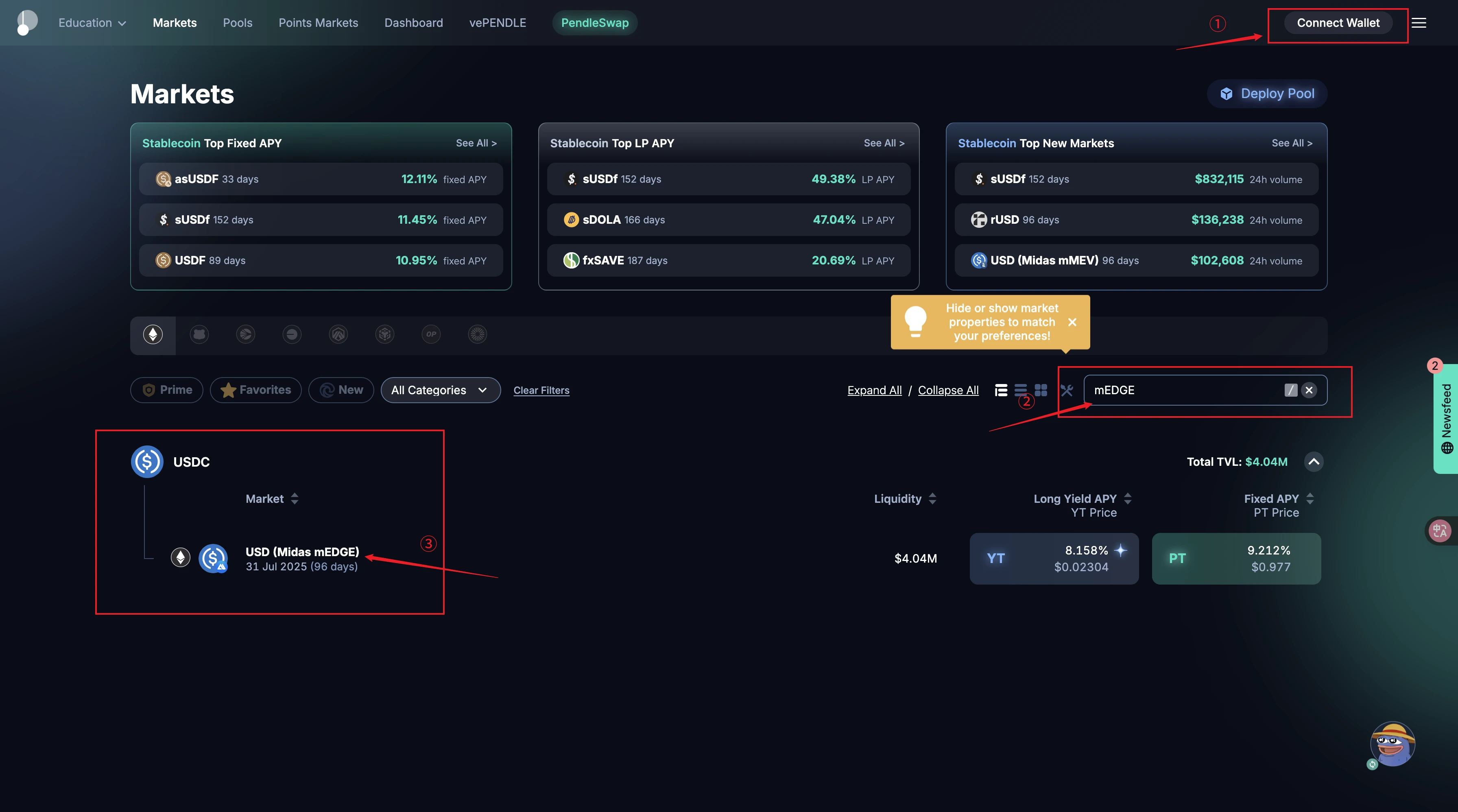Click the mEDGE search input field
This screenshot has width=1458, height=812.
(1183, 390)
